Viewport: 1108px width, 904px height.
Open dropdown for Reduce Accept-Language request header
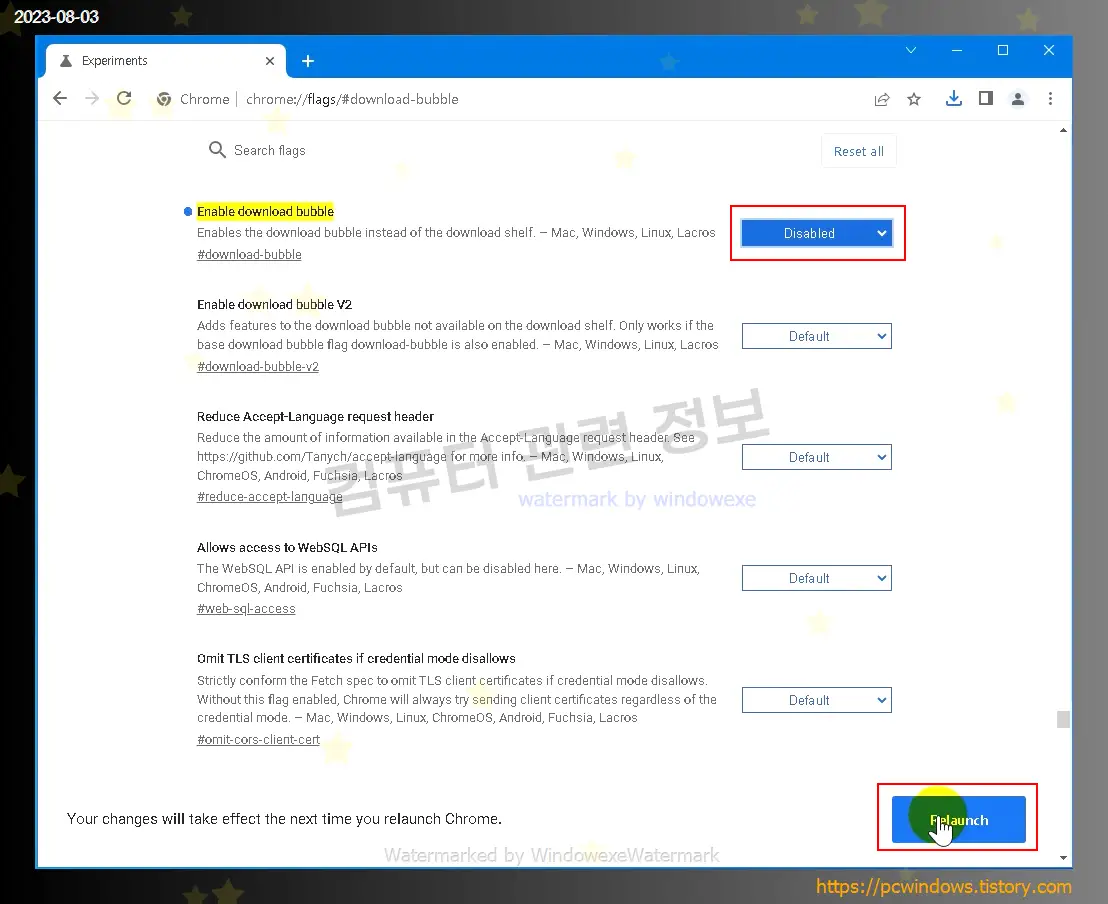click(816, 457)
